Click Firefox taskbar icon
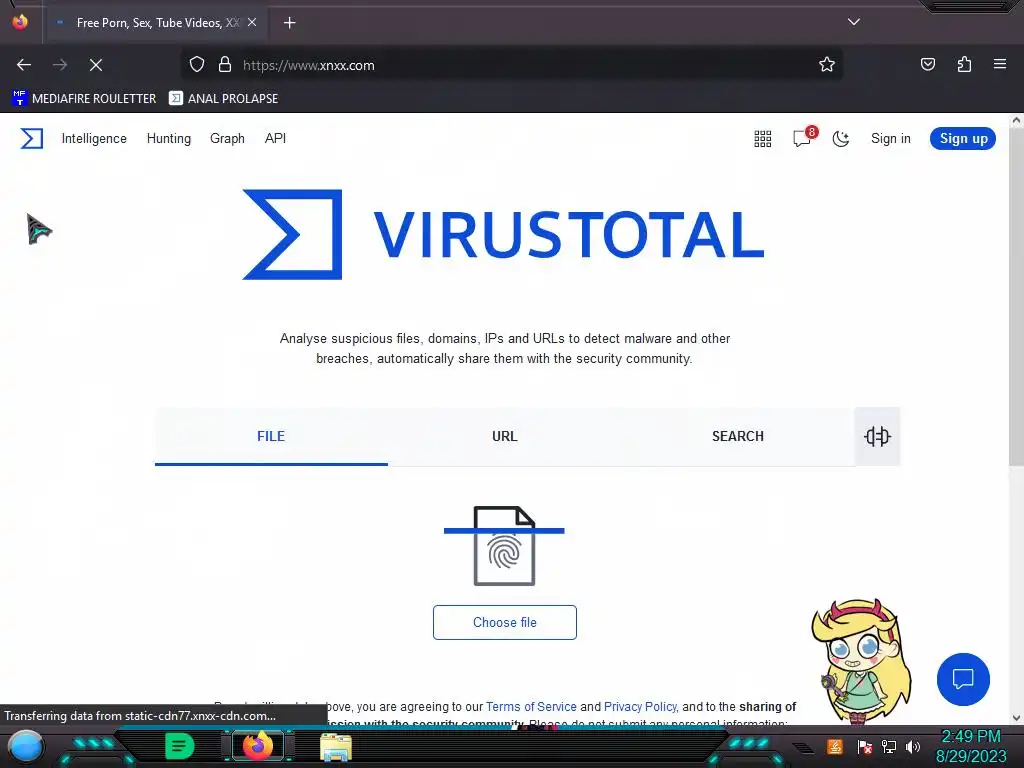The width and height of the screenshot is (1024, 768). click(258, 746)
